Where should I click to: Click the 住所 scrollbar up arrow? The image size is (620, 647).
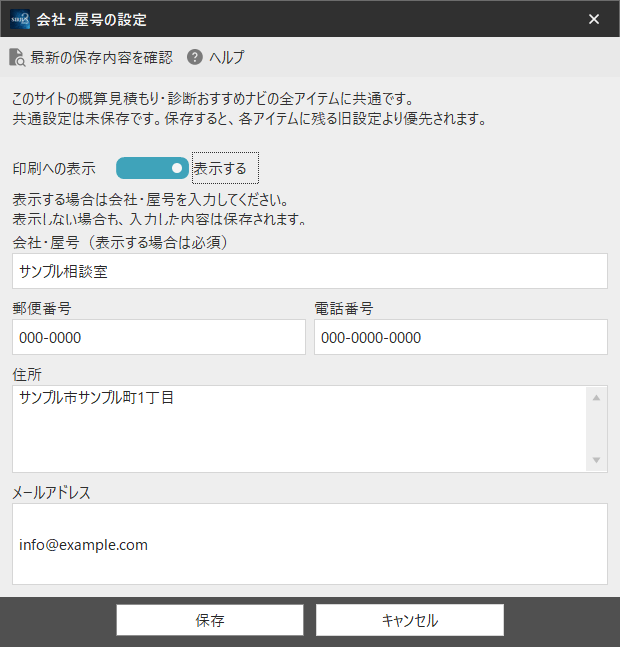pyautogui.click(x=596, y=398)
